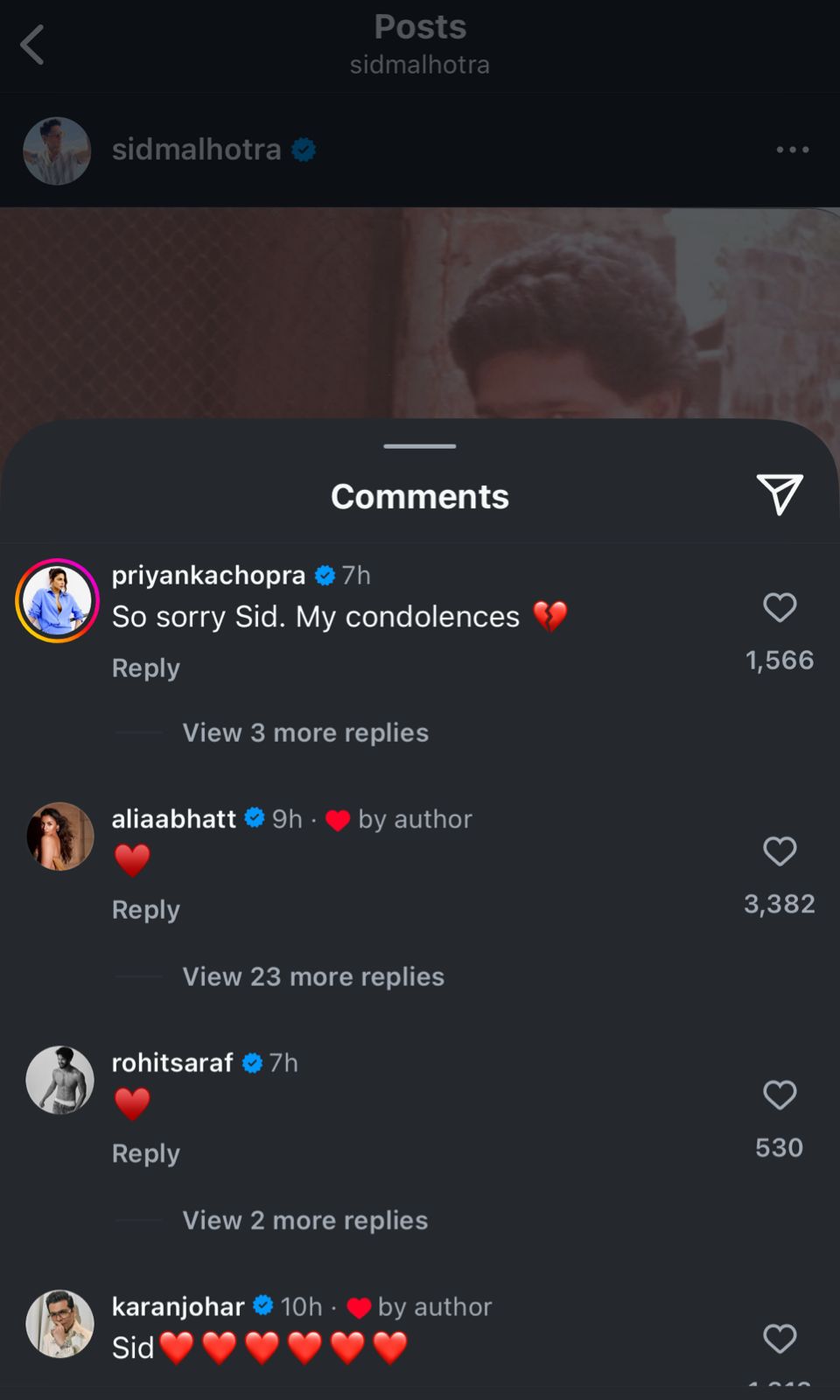
Task: Open the three-dots post options menu
Action: click(792, 150)
